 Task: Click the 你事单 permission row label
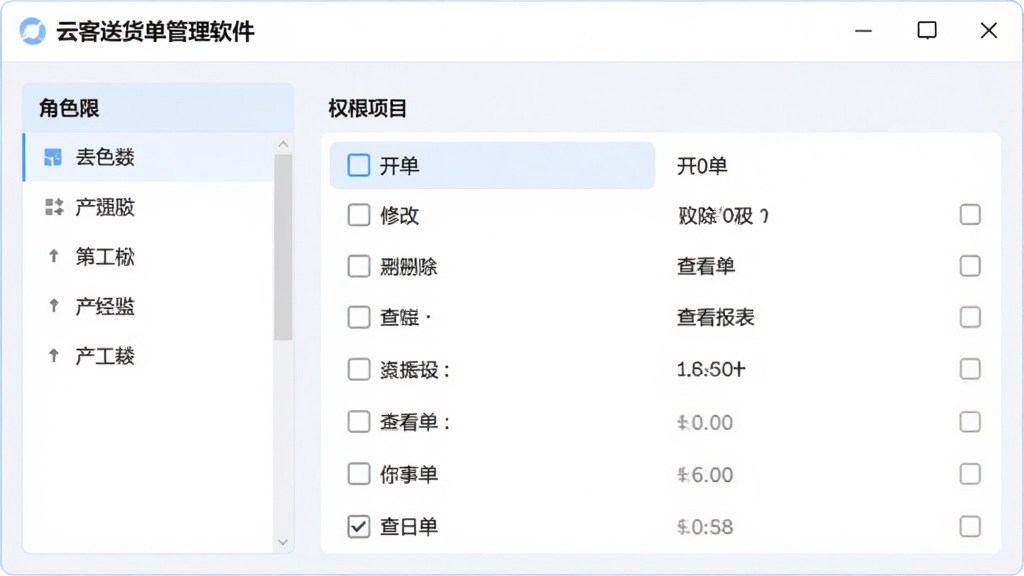coord(409,474)
